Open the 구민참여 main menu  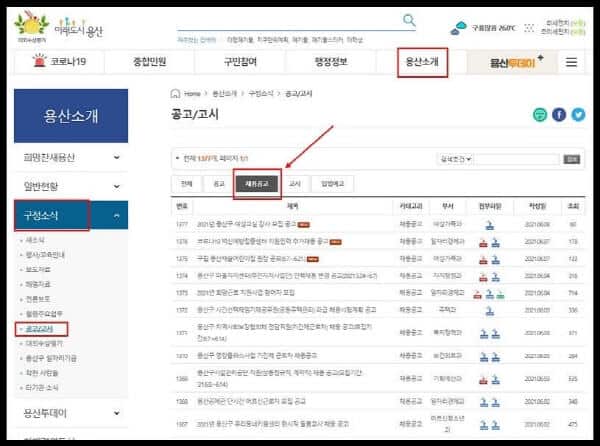click(x=240, y=61)
